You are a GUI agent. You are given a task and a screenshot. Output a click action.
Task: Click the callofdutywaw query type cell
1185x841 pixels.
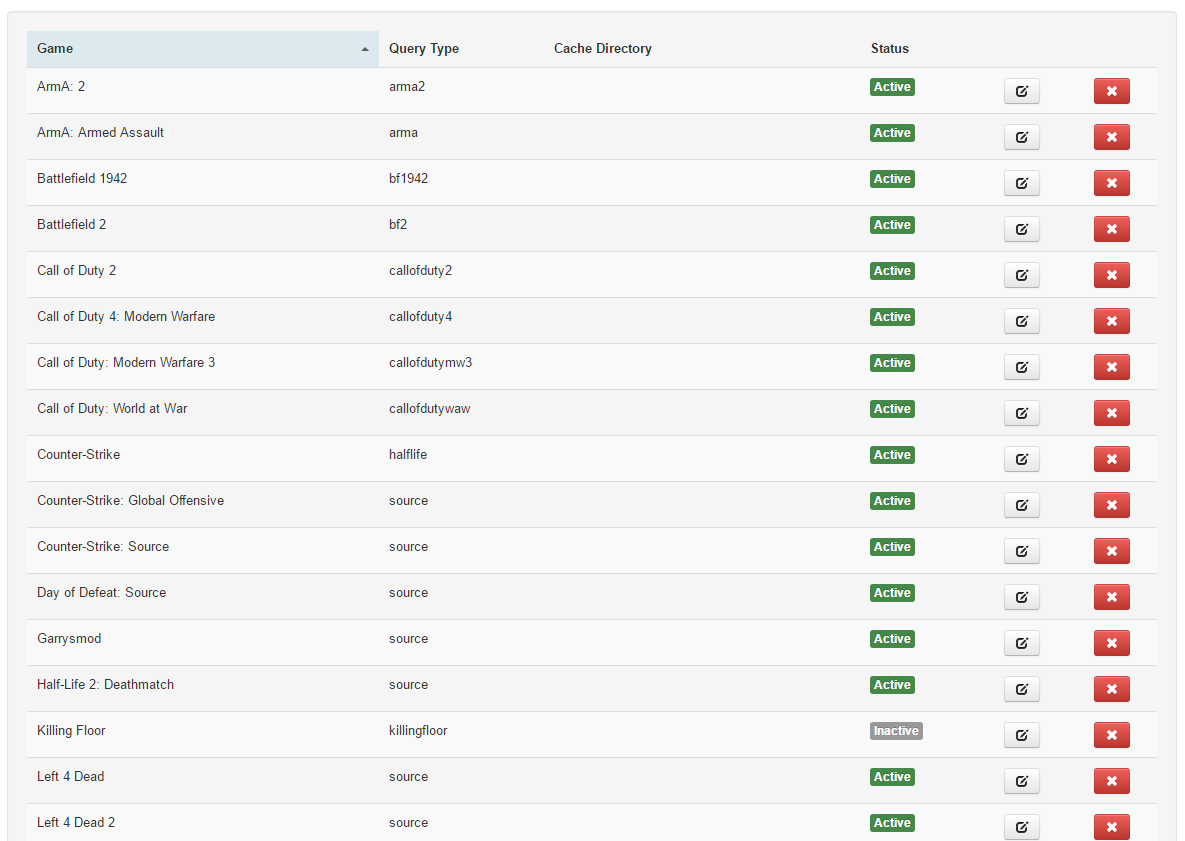pyautogui.click(x=429, y=409)
